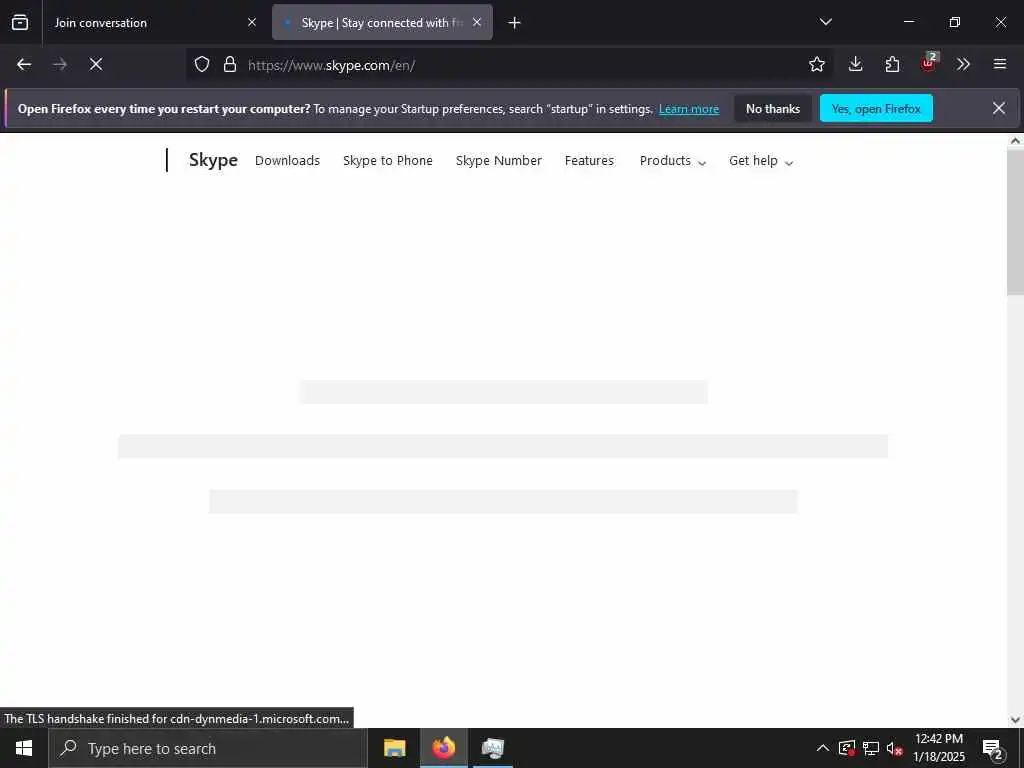The height and width of the screenshot is (768, 1024).
Task: Click the taskbar search box
Action: (208, 748)
